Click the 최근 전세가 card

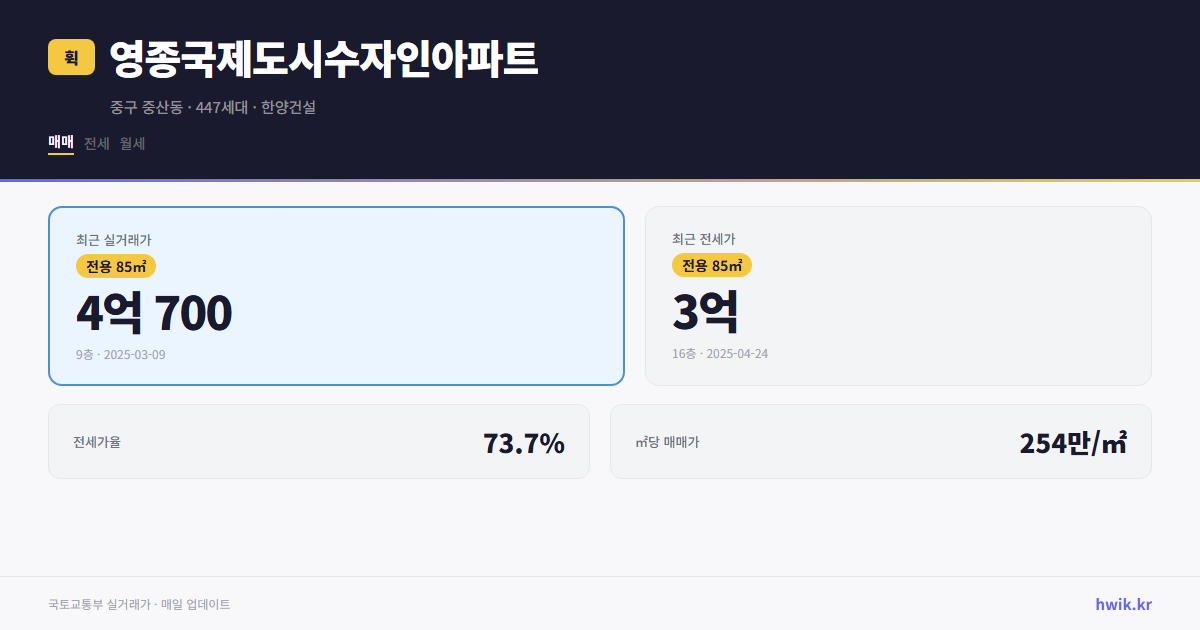[x=898, y=295]
